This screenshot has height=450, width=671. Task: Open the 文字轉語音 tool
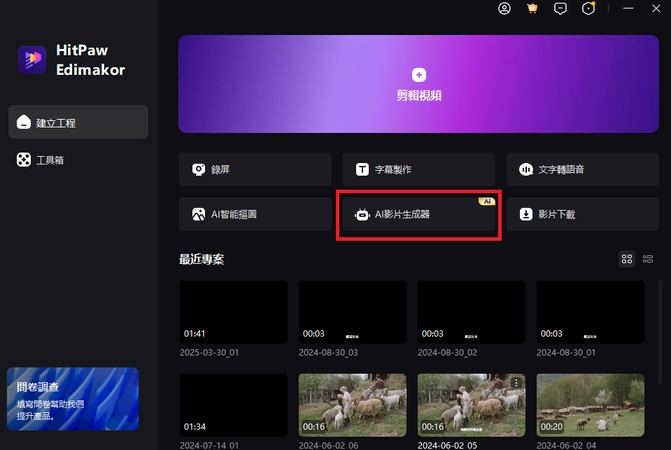(x=582, y=169)
